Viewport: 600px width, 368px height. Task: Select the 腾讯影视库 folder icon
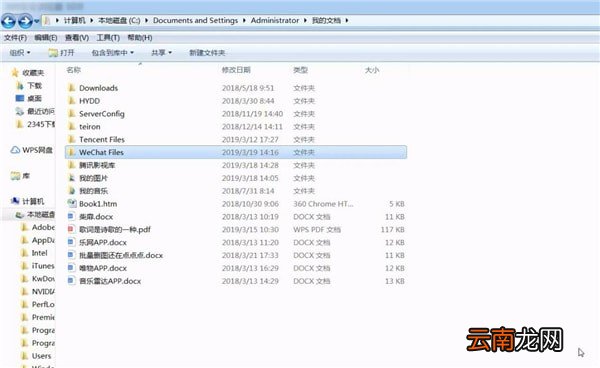72,165
